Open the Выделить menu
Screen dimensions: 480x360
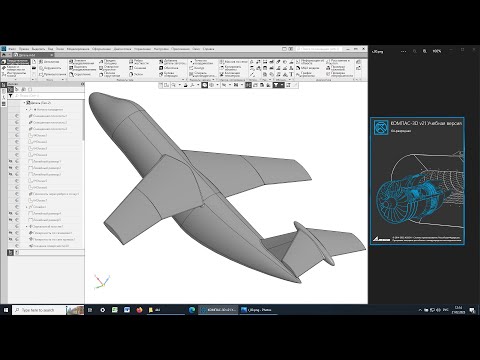pyautogui.click(x=38, y=49)
